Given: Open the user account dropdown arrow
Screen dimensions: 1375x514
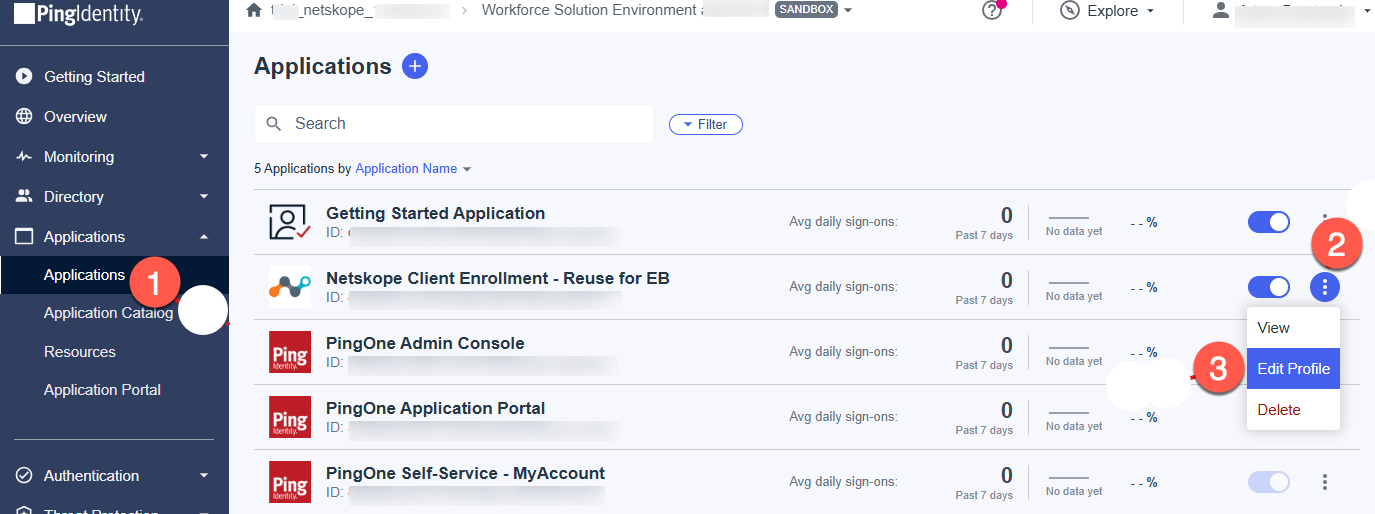Looking at the screenshot, I should (x=1367, y=11).
